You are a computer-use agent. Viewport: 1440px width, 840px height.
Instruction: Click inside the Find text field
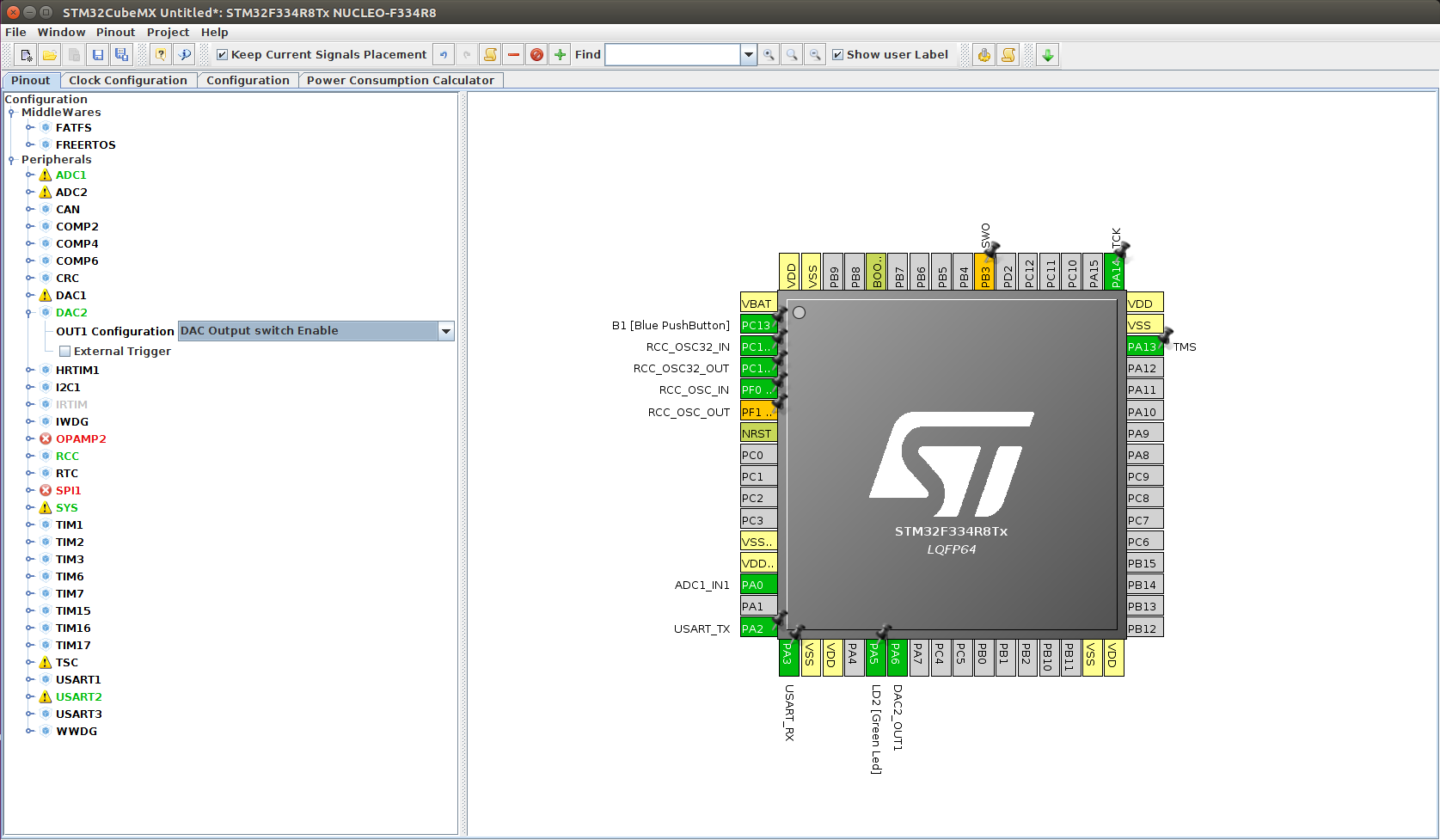tap(672, 55)
